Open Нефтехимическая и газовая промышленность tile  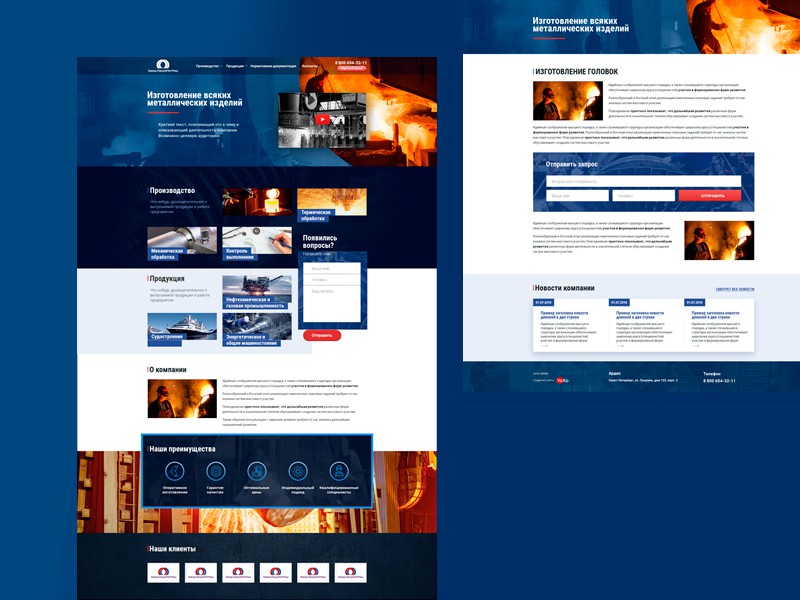click(x=257, y=292)
